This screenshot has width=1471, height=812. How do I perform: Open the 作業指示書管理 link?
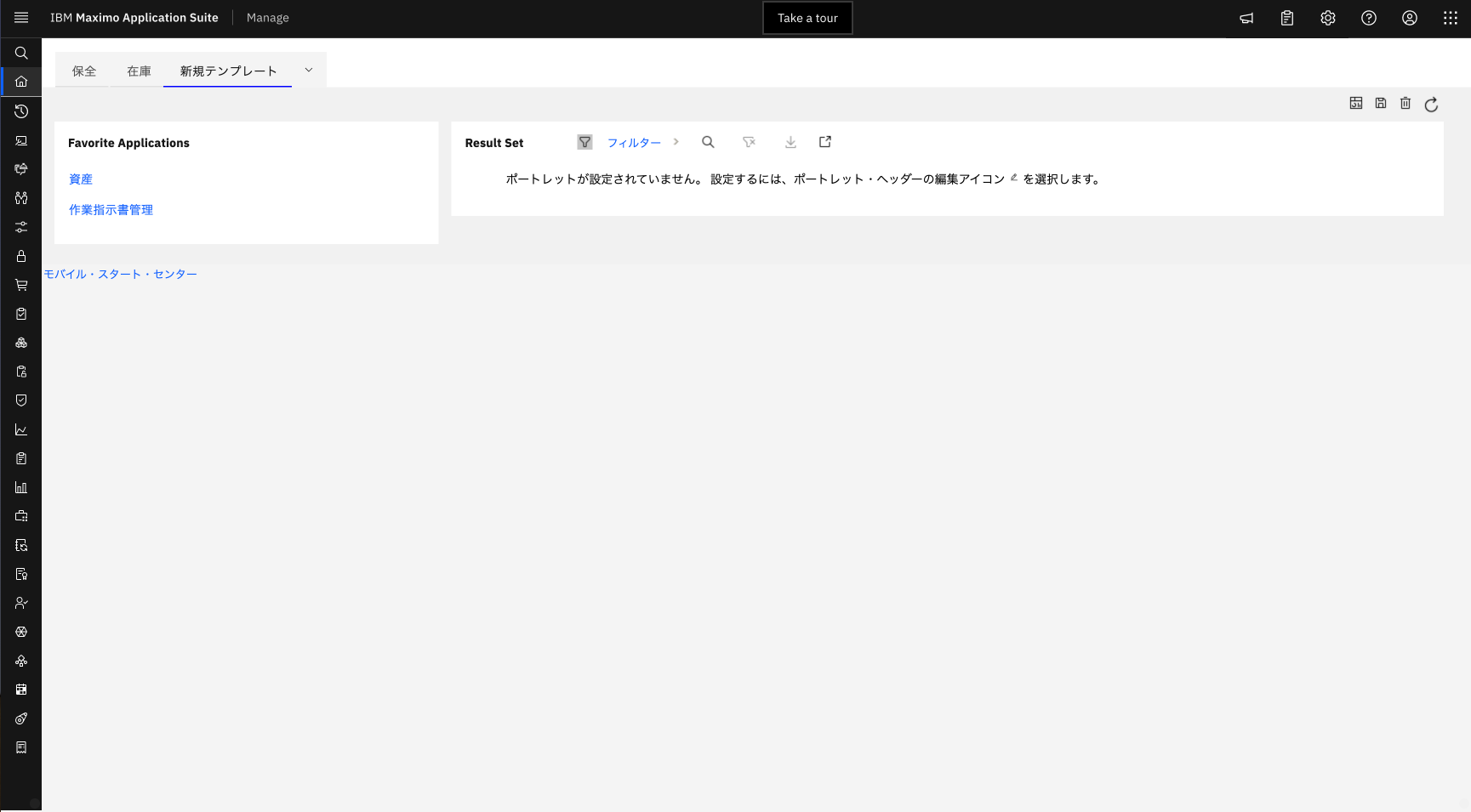111,210
